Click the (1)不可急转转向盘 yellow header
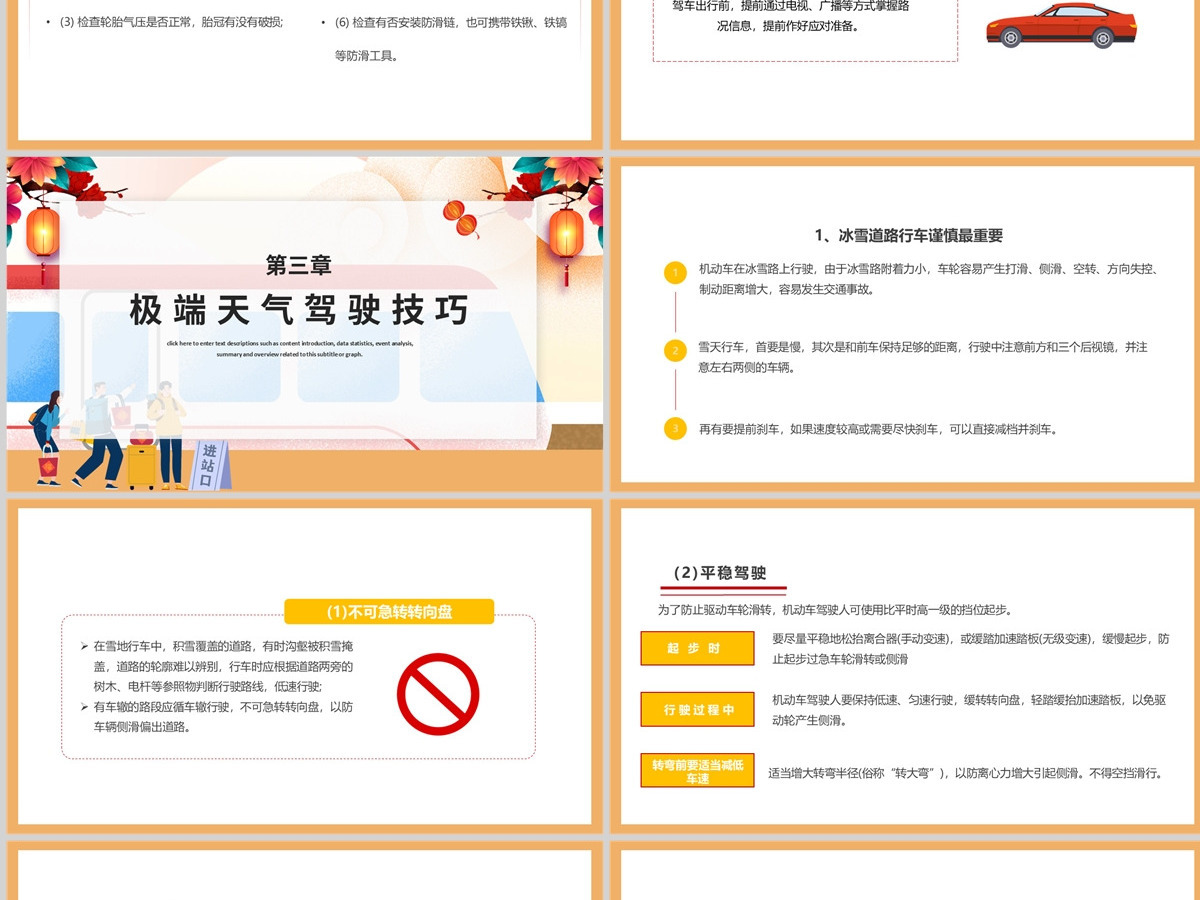 [x=389, y=611]
